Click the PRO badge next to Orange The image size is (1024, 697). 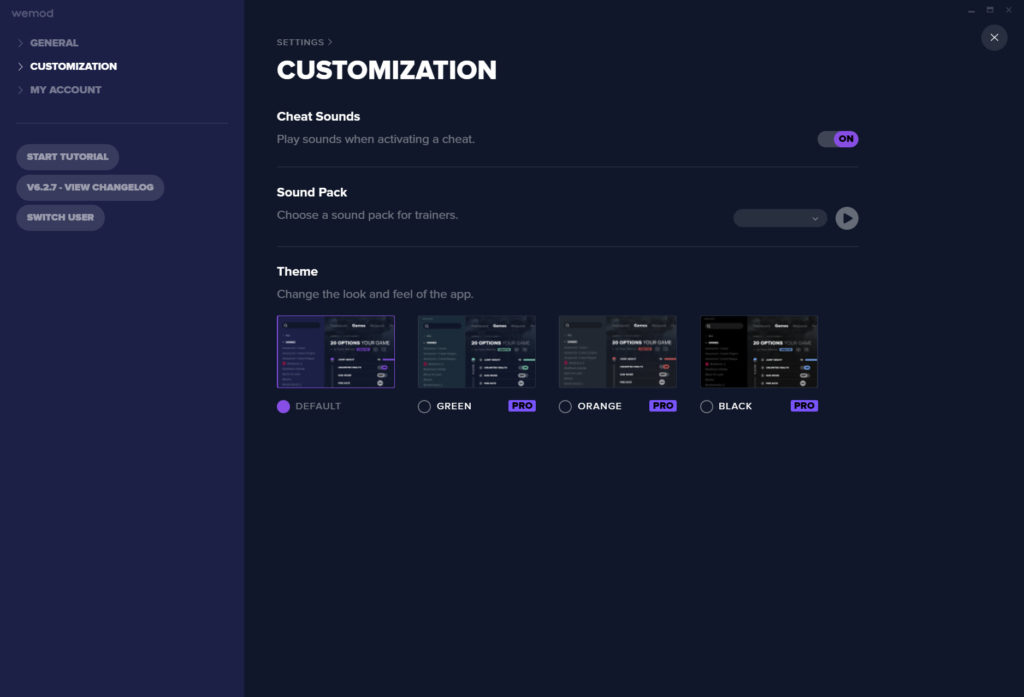(663, 406)
